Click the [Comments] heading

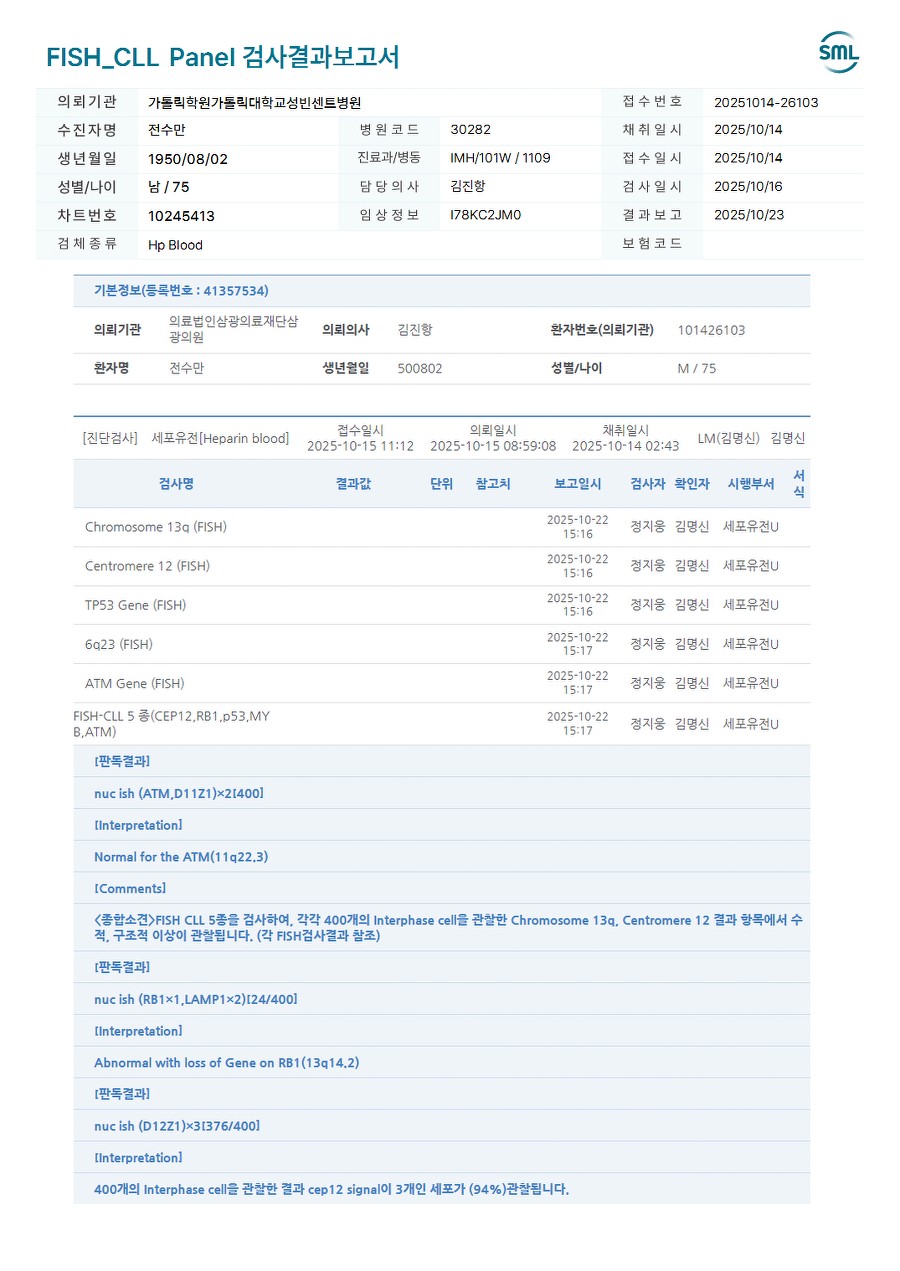(130, 889)
